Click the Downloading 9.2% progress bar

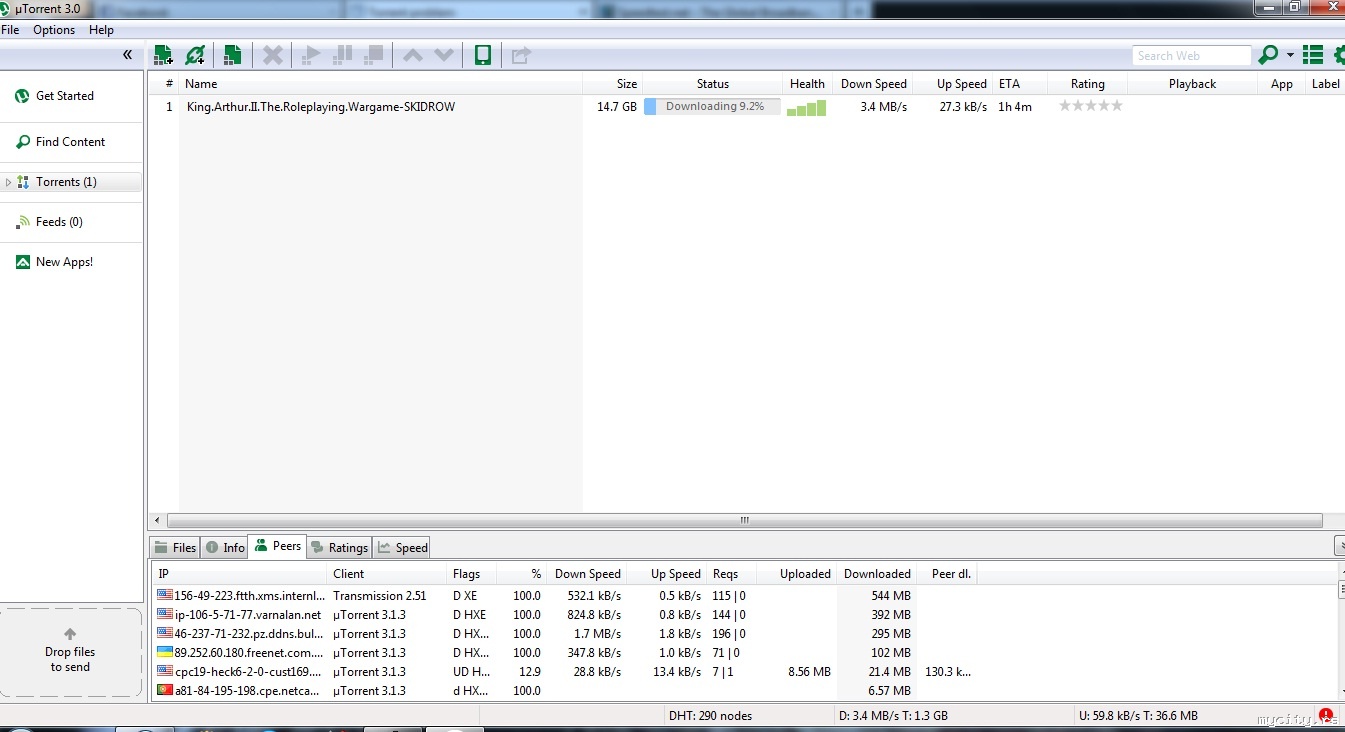coord(712,107)
